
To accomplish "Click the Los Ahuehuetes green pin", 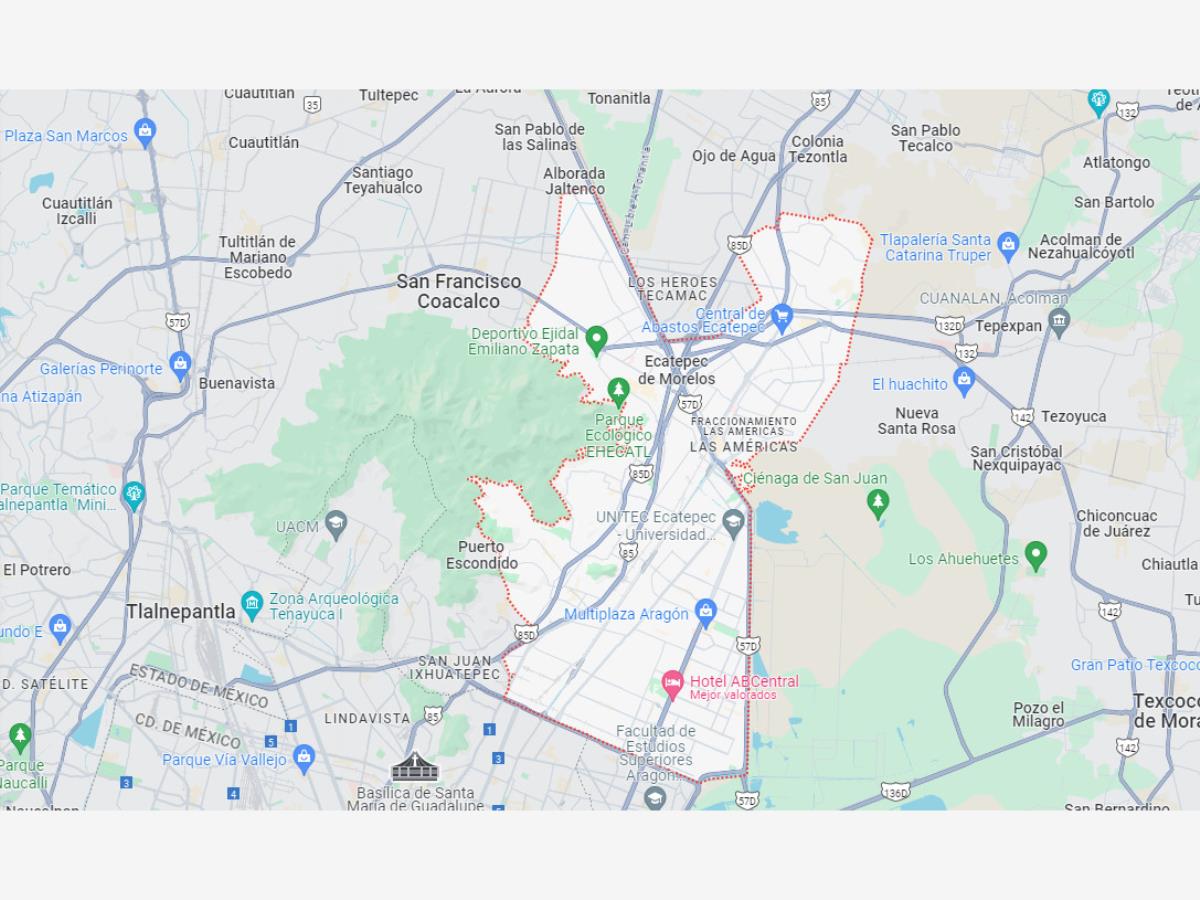I will pos(1036,556).
